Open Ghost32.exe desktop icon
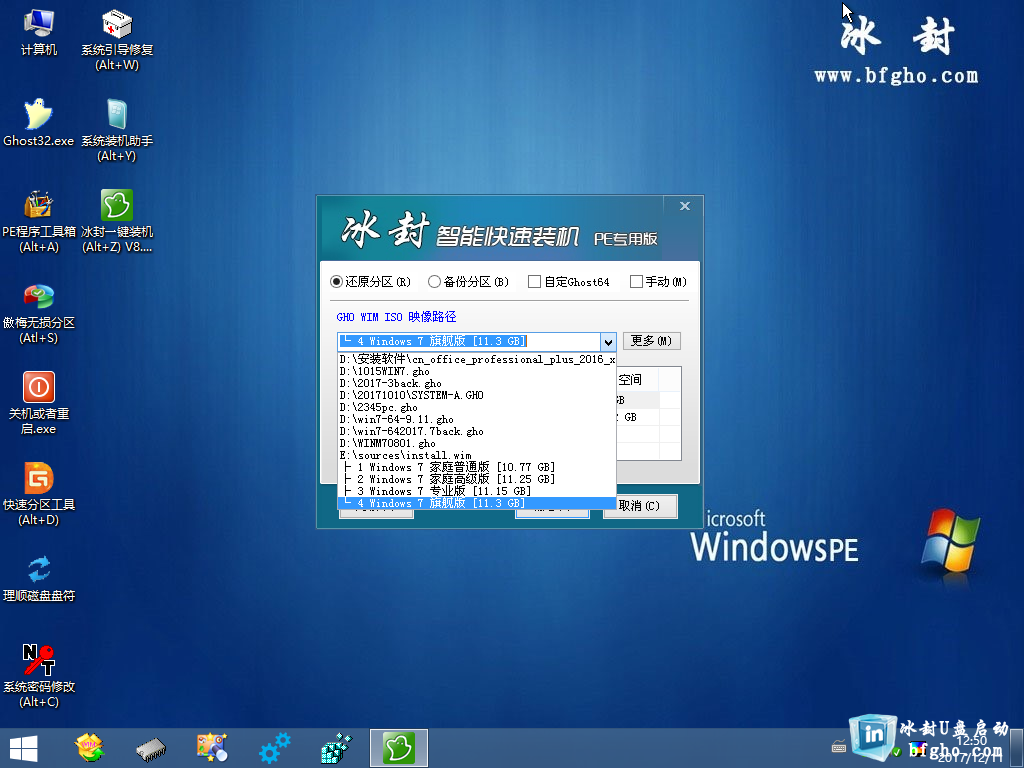1024x768 pixels. pos(39,123)
